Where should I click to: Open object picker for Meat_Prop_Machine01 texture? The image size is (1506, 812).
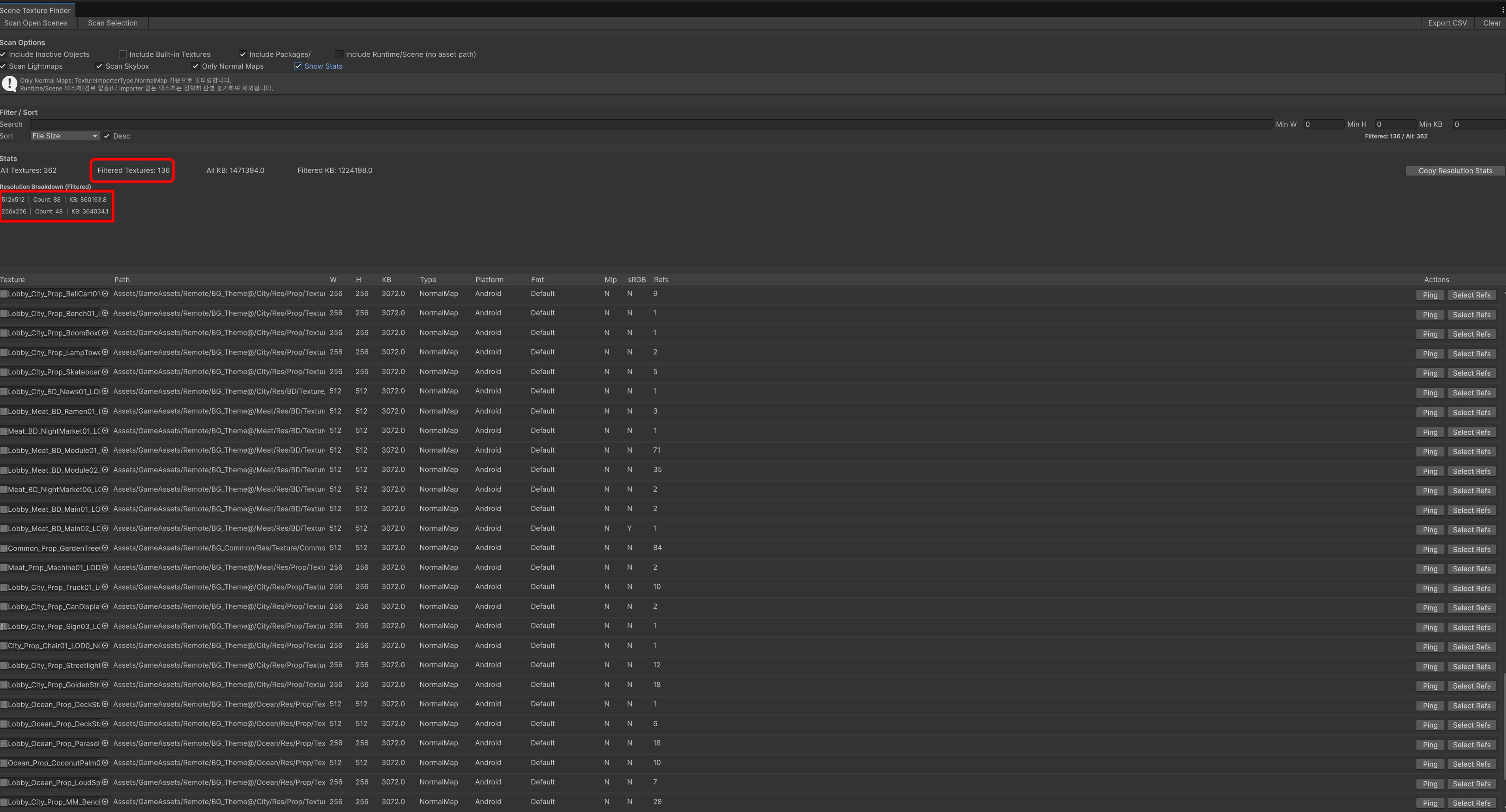pos(105,568)
